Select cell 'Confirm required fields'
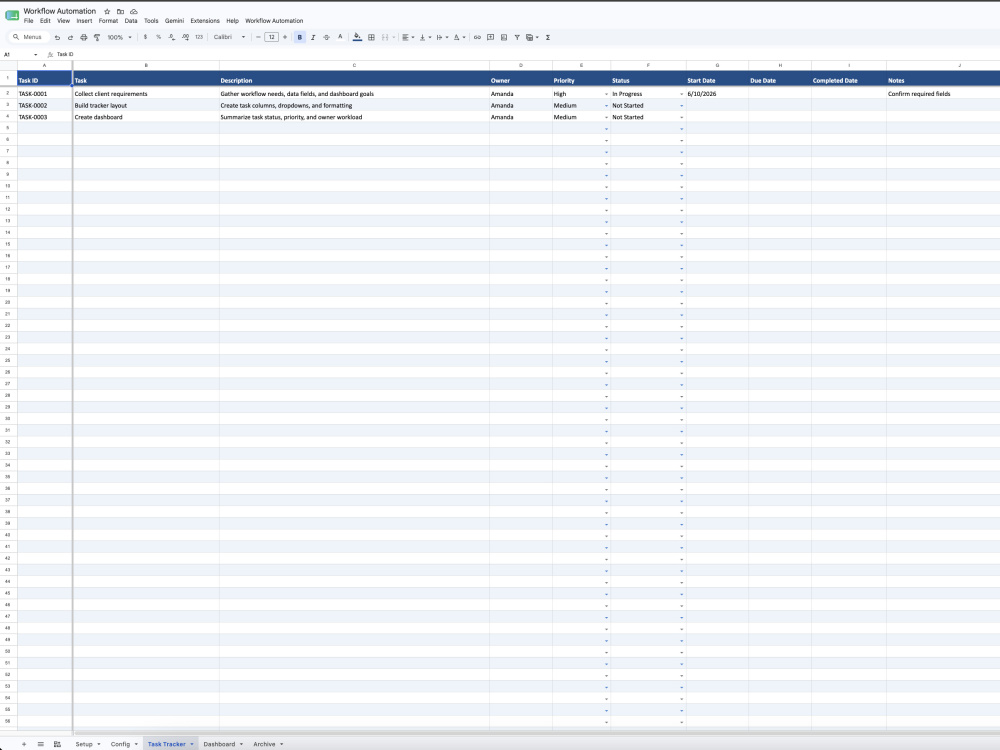Image resolution: width=1000 pixels, height=750 pixels. (943, 94)
